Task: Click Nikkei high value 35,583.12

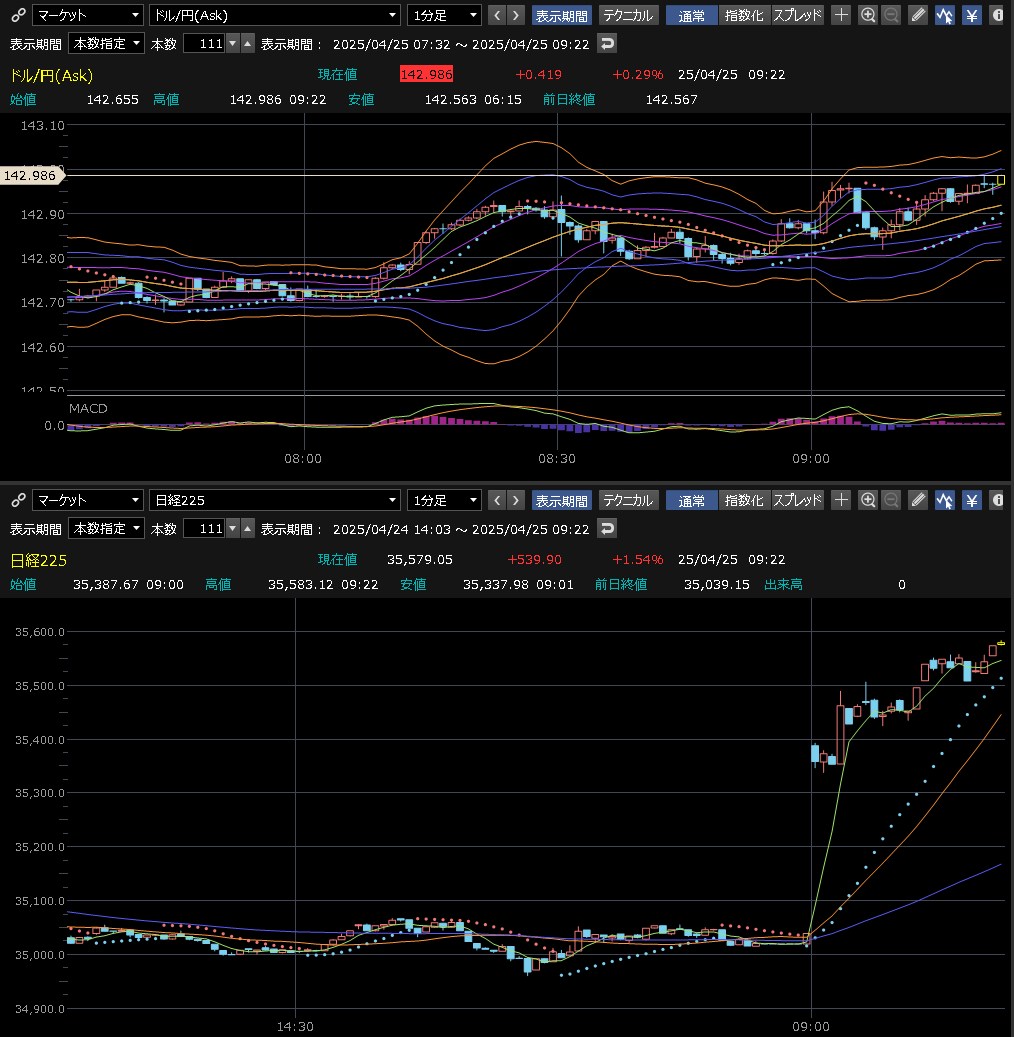Action: point(301,585)
